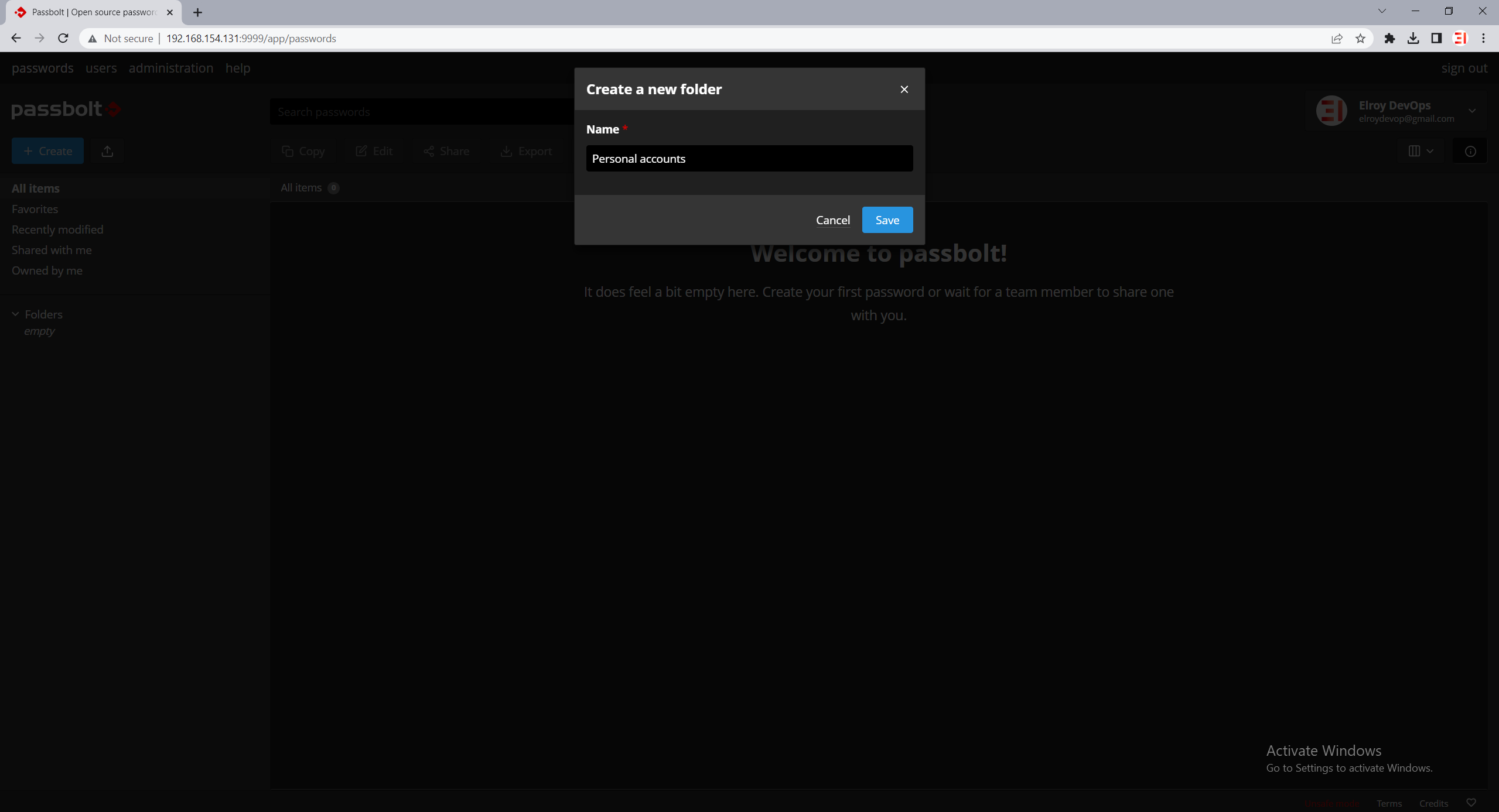The width and height of the screenshot is (1499, 812).
Task: Open the passwords menu item
Action: coord(43,68)
